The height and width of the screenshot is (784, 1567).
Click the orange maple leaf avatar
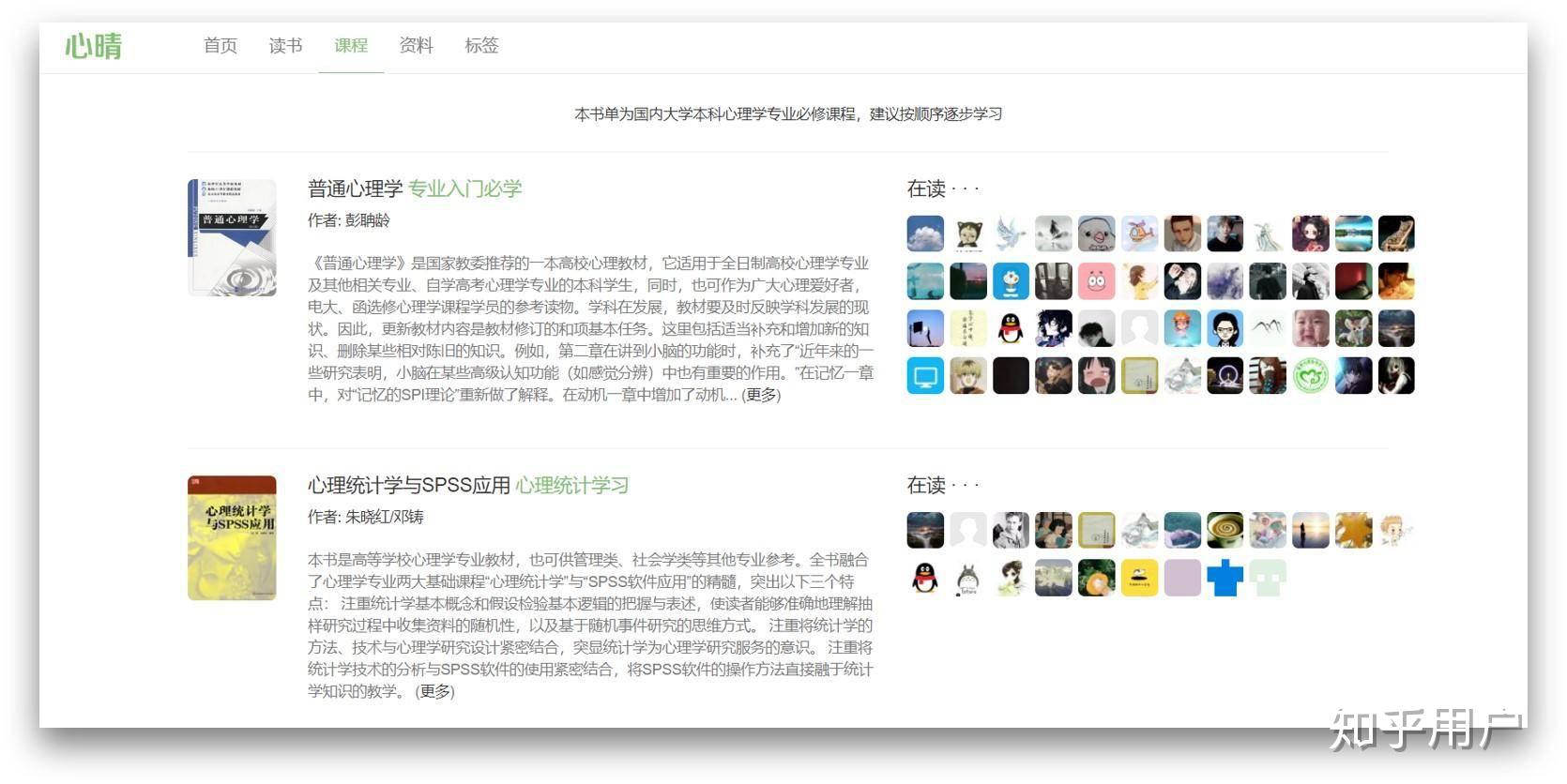click(1353, 530)
